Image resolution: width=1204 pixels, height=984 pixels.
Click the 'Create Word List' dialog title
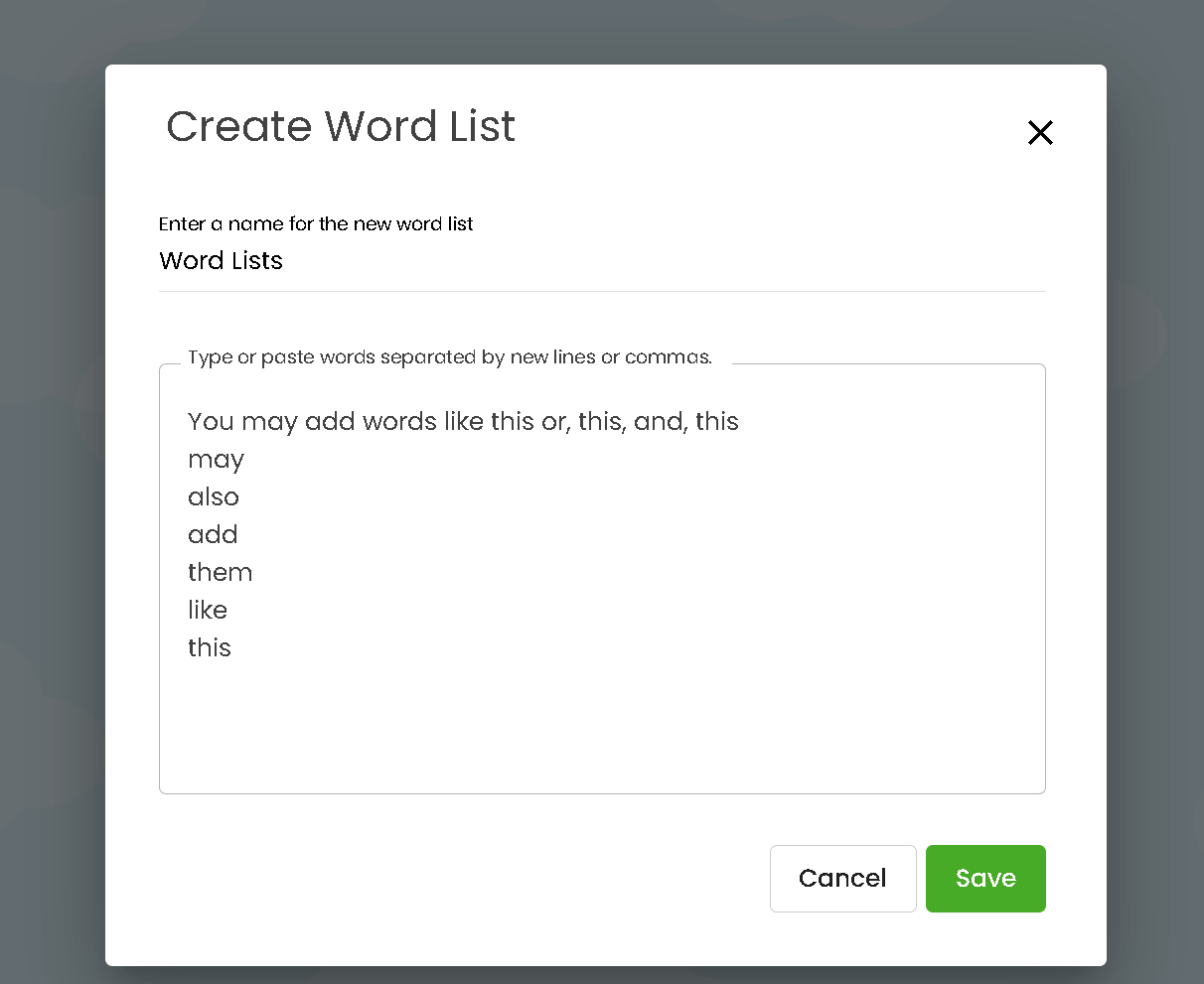click(x=341, y=126)
